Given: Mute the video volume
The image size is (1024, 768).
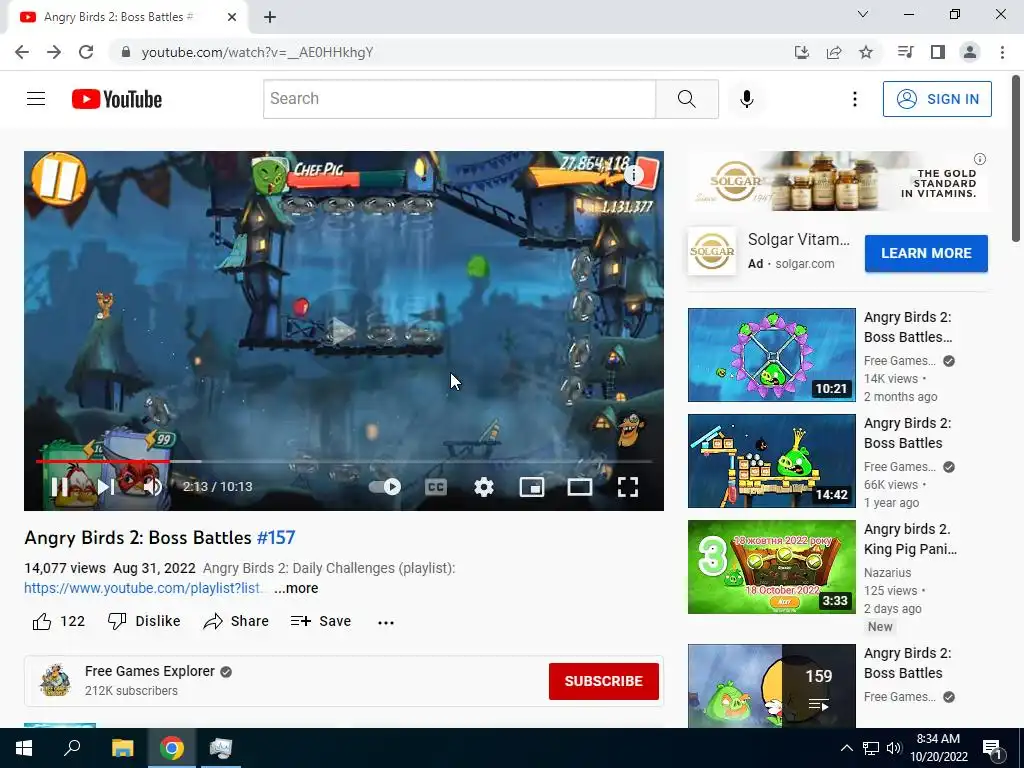Looking at the screenshot, I should point(153,487).
